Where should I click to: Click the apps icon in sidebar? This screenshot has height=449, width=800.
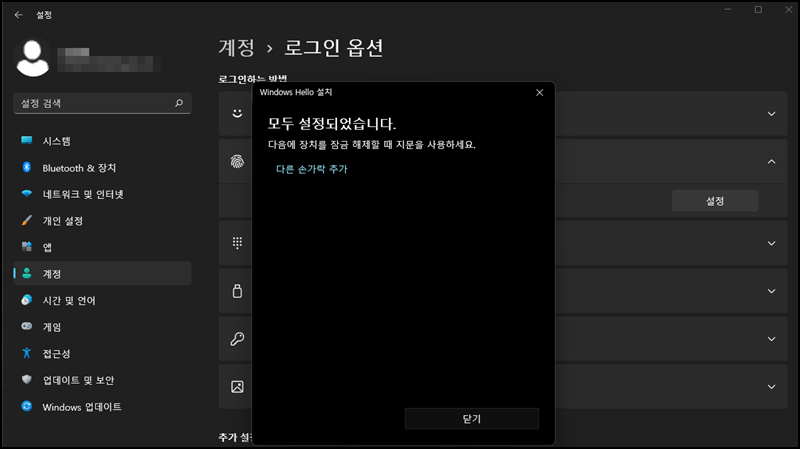point(27,247)
